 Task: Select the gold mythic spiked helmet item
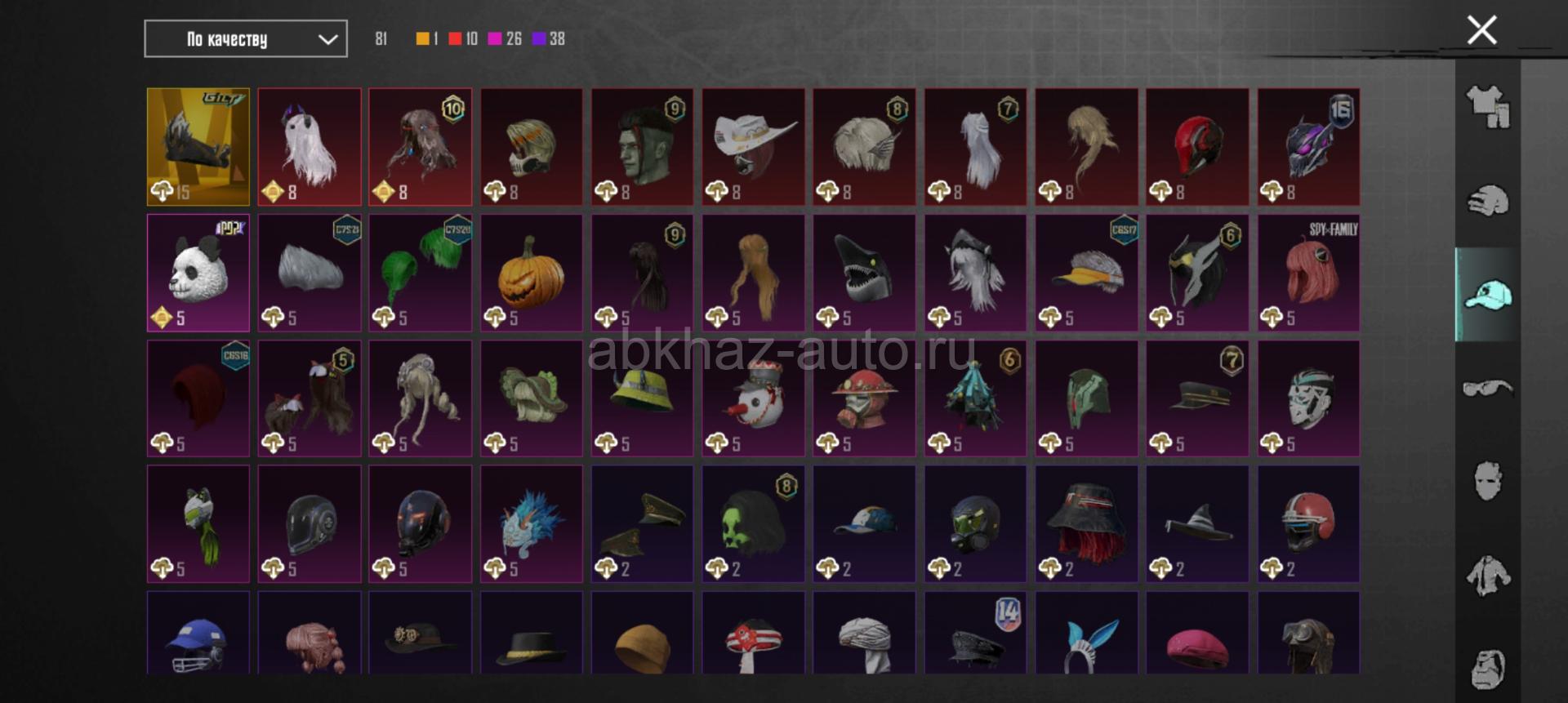[x=198, y=147]
